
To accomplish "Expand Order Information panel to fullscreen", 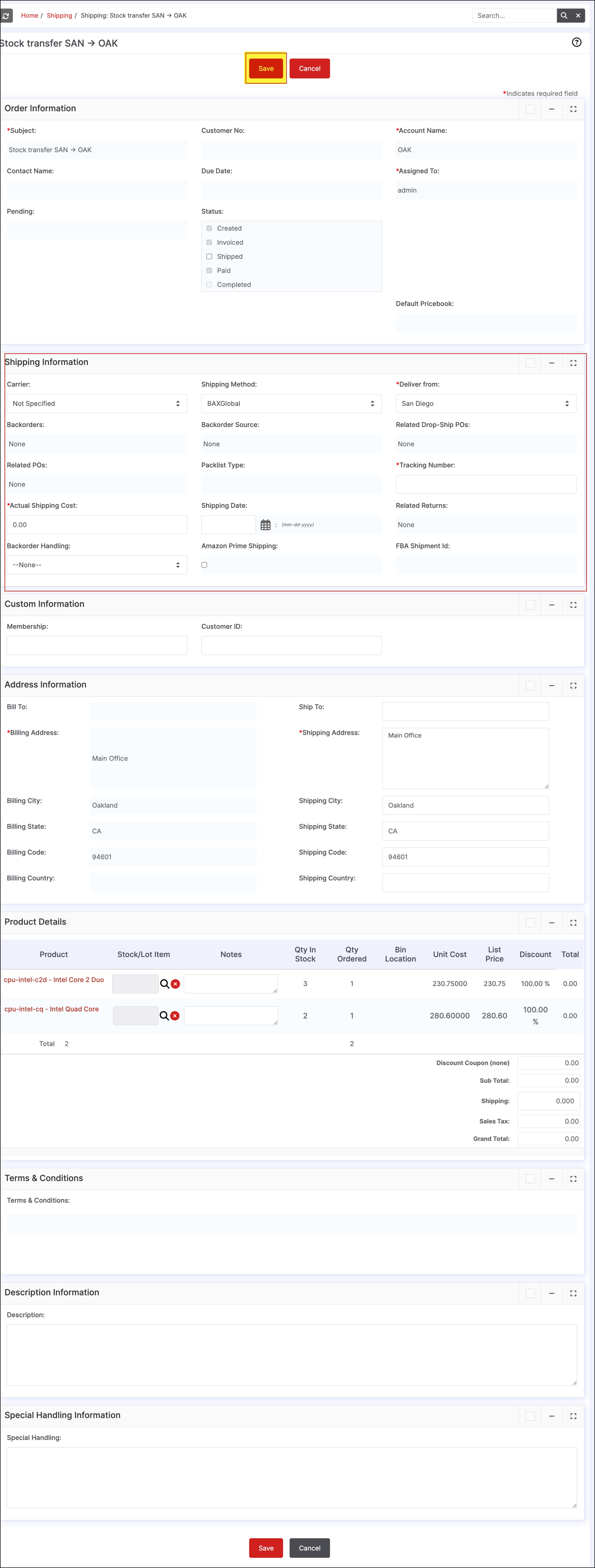I will click(x=573, y=109).
